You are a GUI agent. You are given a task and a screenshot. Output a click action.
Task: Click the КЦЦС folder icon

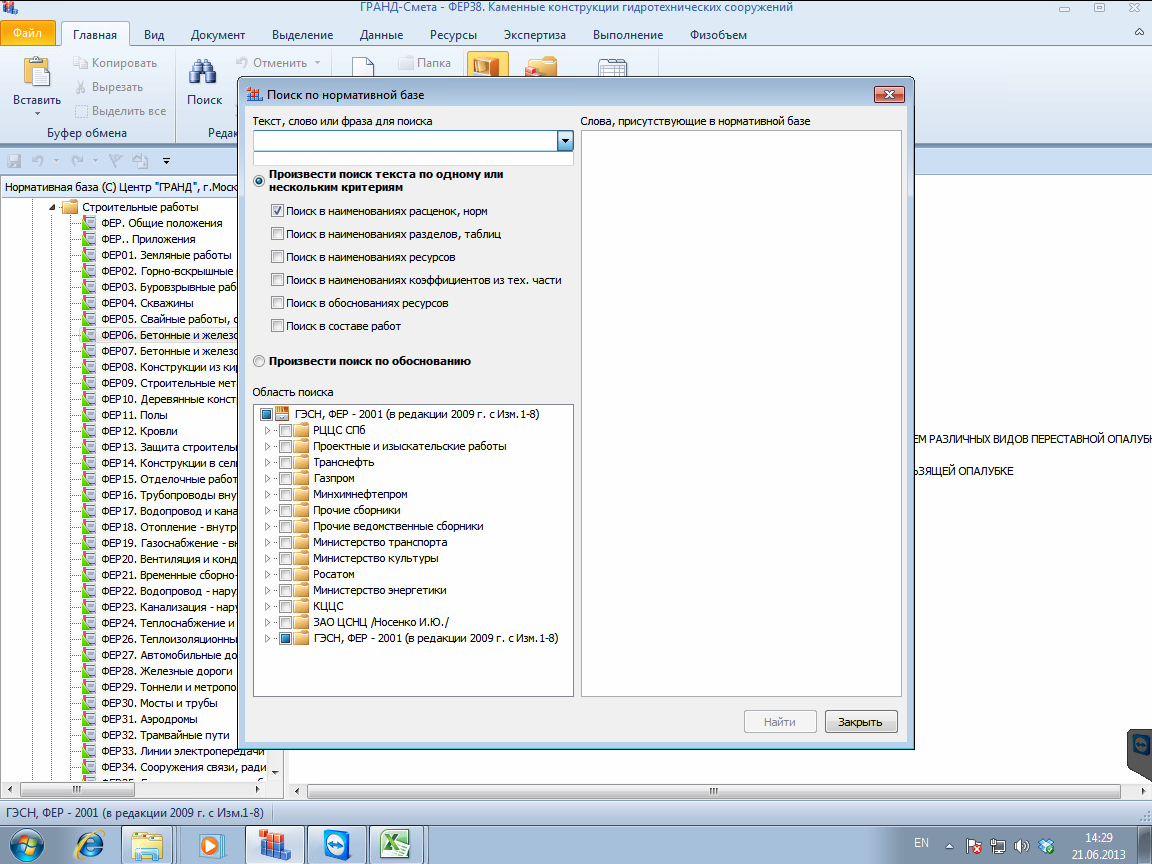click(301, 606)
